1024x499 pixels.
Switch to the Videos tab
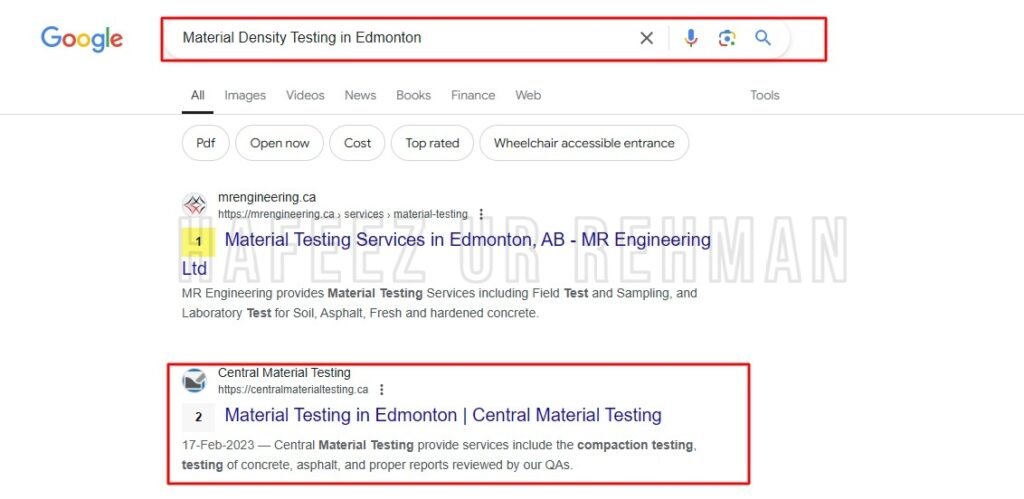305,95
